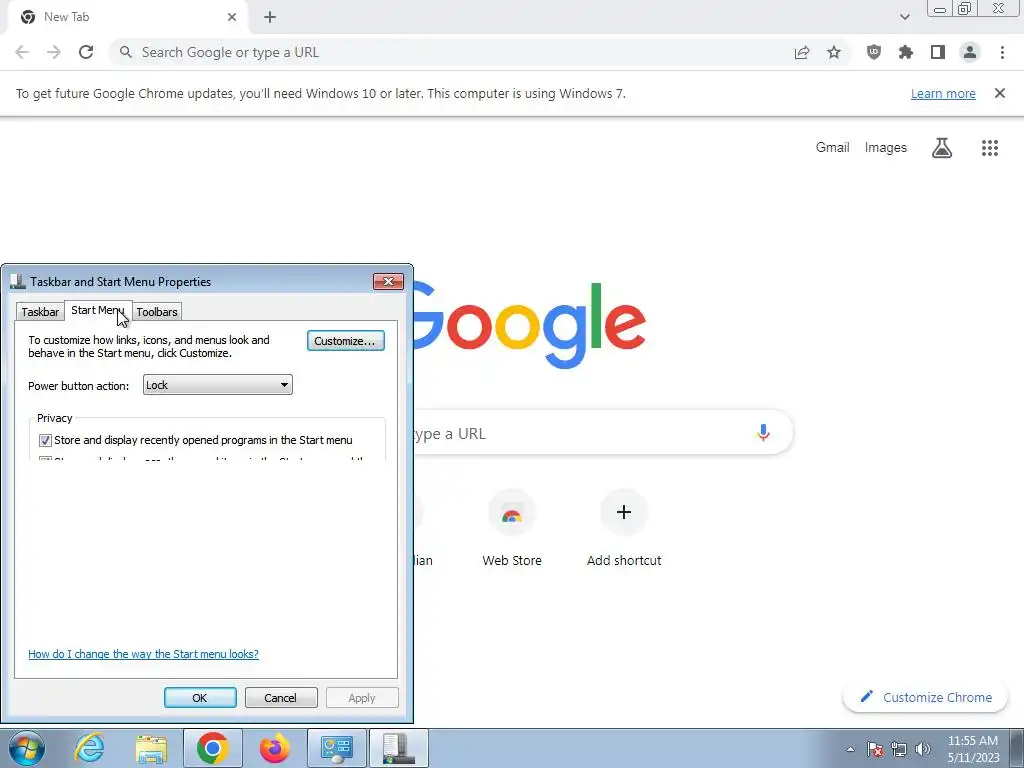Click the Customize... button
1024x768 pixels.
pyautogui.click(x=345, y=341)
